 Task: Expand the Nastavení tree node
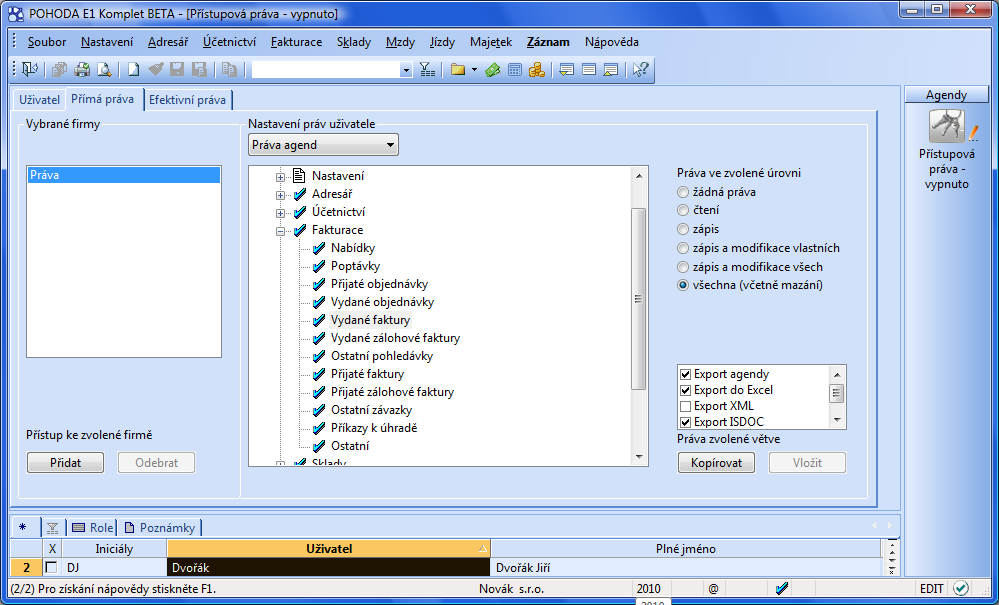[x=280, y=177]
